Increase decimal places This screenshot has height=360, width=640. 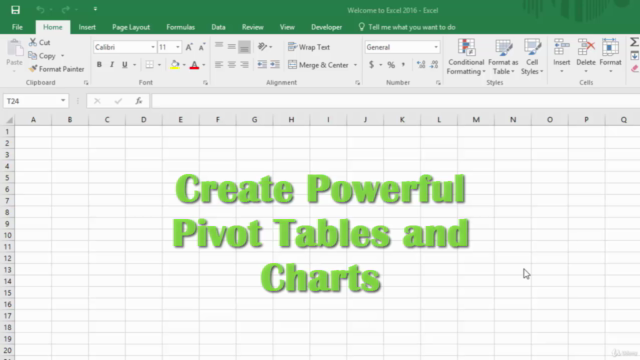point(421,64)
